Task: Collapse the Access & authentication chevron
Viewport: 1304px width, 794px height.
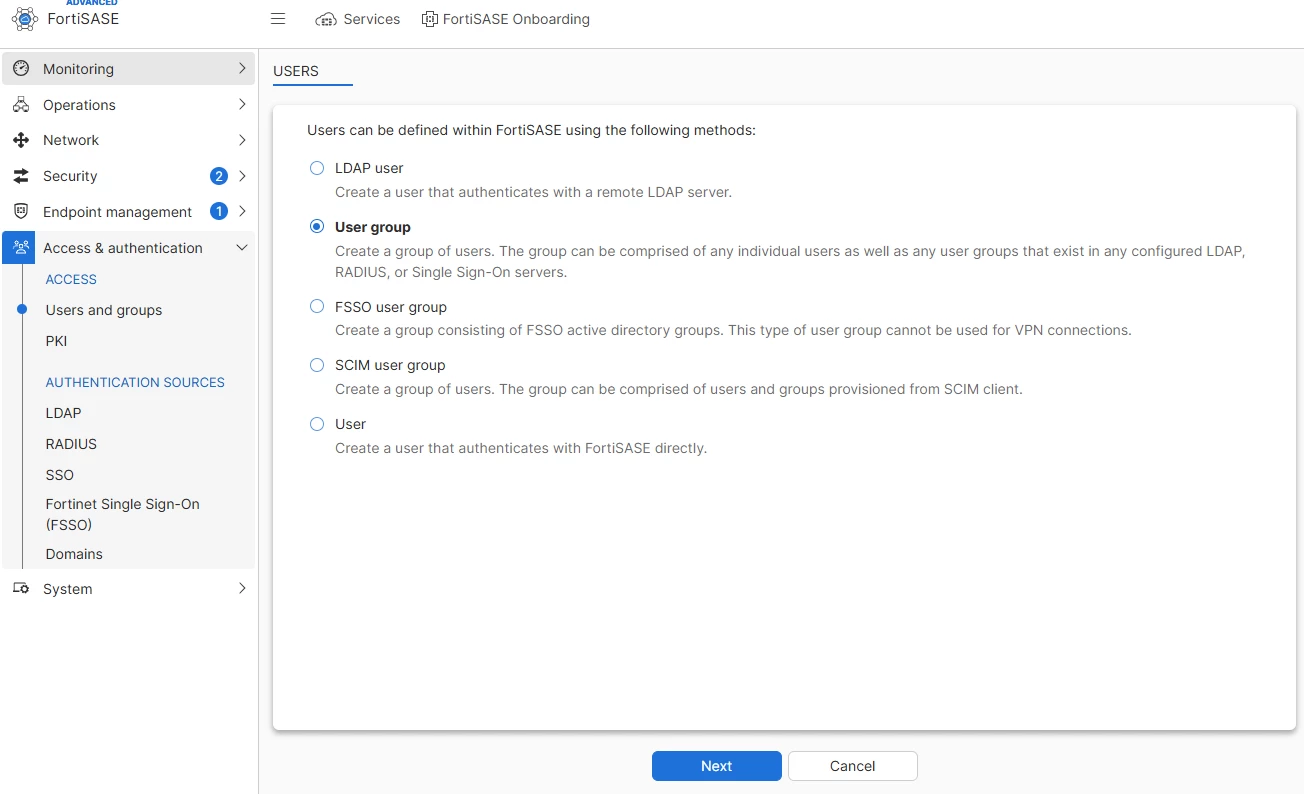Action: point(242,248)
